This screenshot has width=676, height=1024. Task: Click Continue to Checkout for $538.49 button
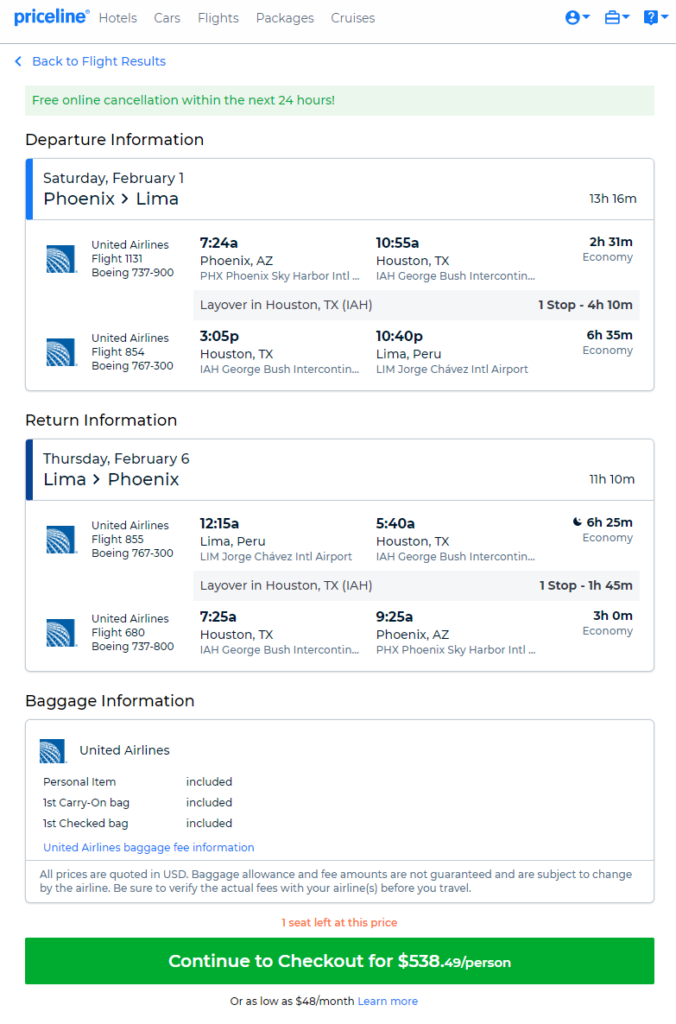pyautogui.click(x=340, y=961)
